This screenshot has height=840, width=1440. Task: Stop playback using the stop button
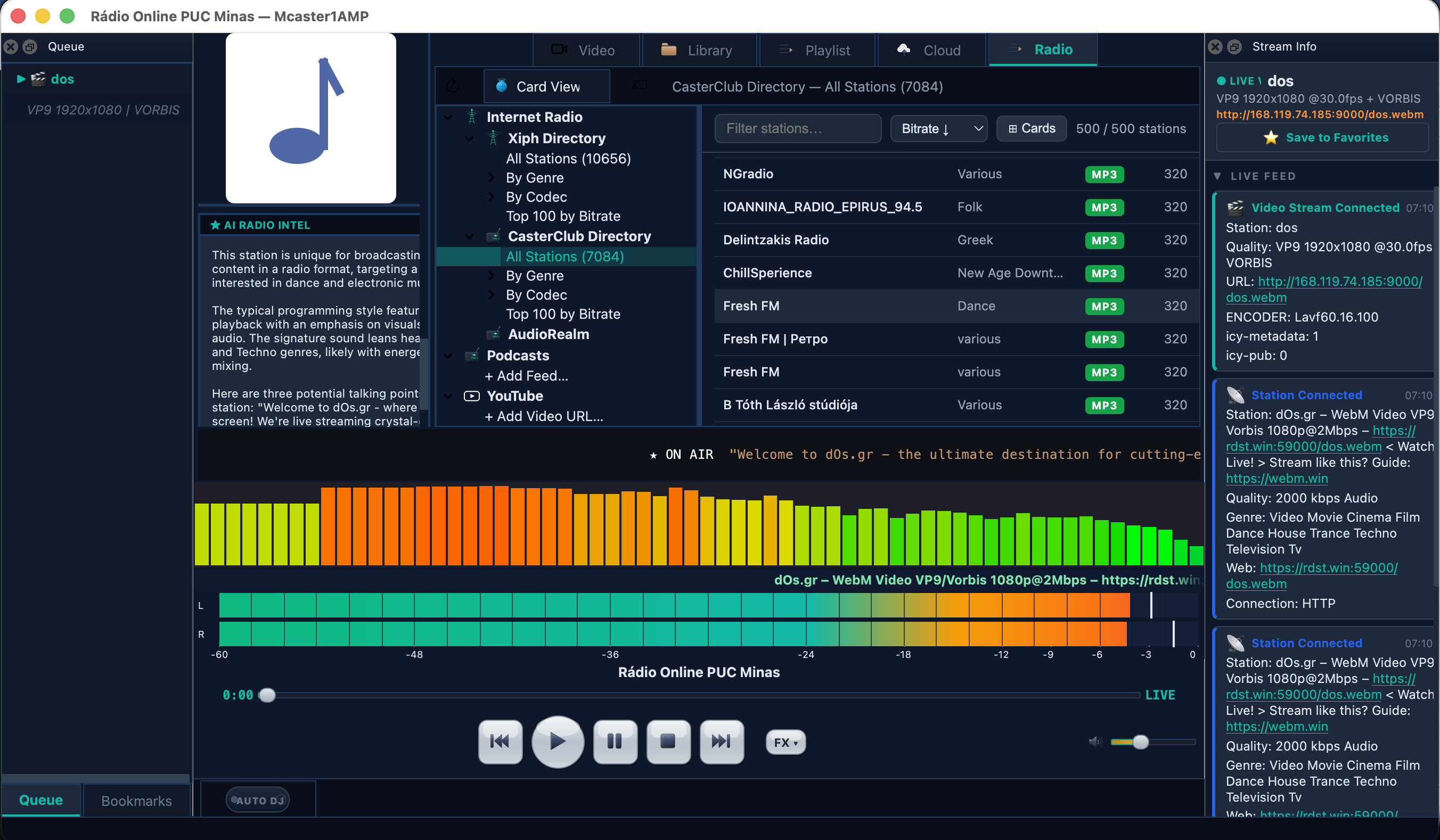click(x=668, y=741)
